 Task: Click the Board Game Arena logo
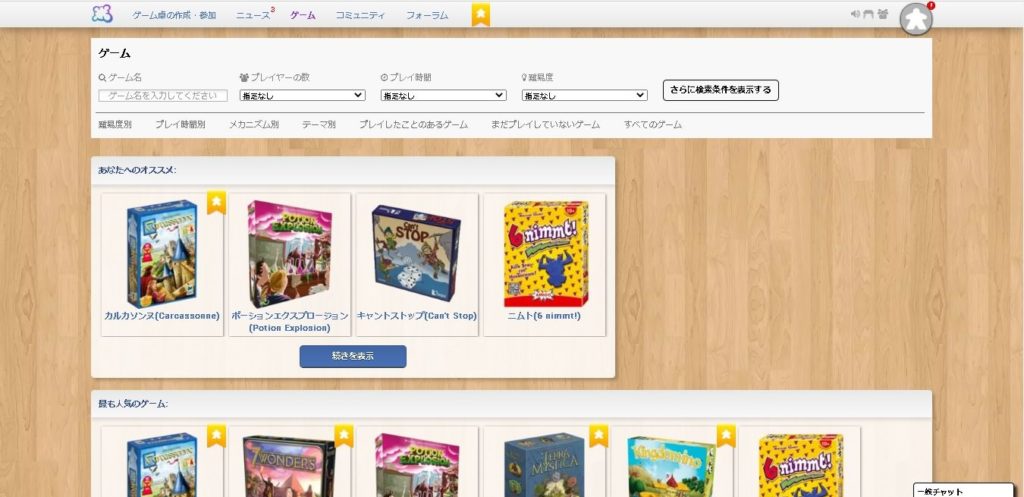(102, 14)
